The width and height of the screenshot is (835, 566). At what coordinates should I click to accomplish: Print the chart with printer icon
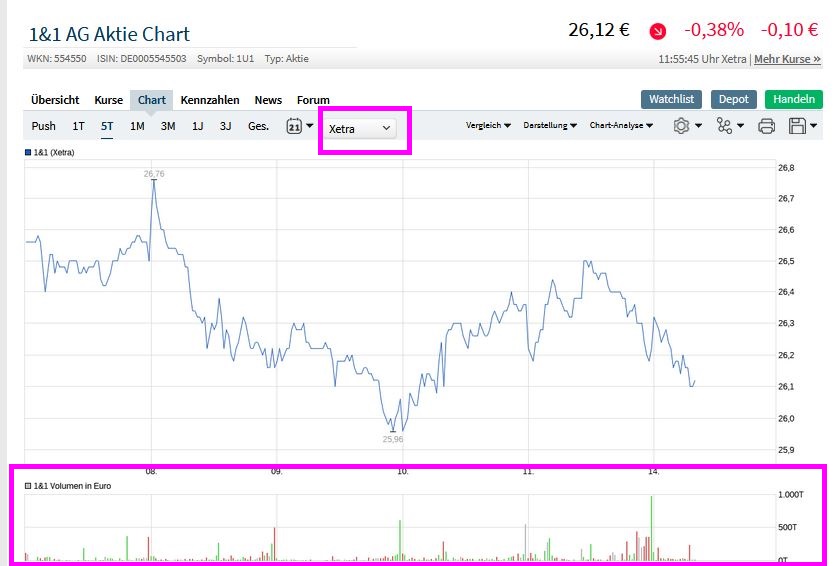click(x=766, y=126)
